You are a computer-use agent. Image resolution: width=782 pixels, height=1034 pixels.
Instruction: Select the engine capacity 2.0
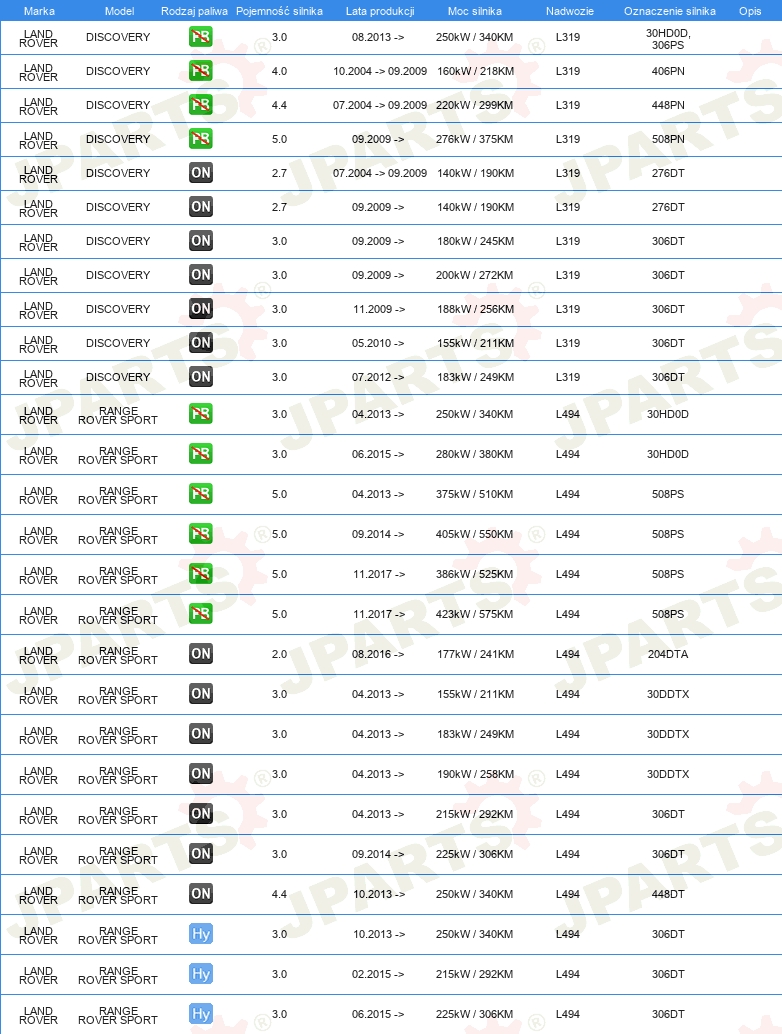click(280, 654)
